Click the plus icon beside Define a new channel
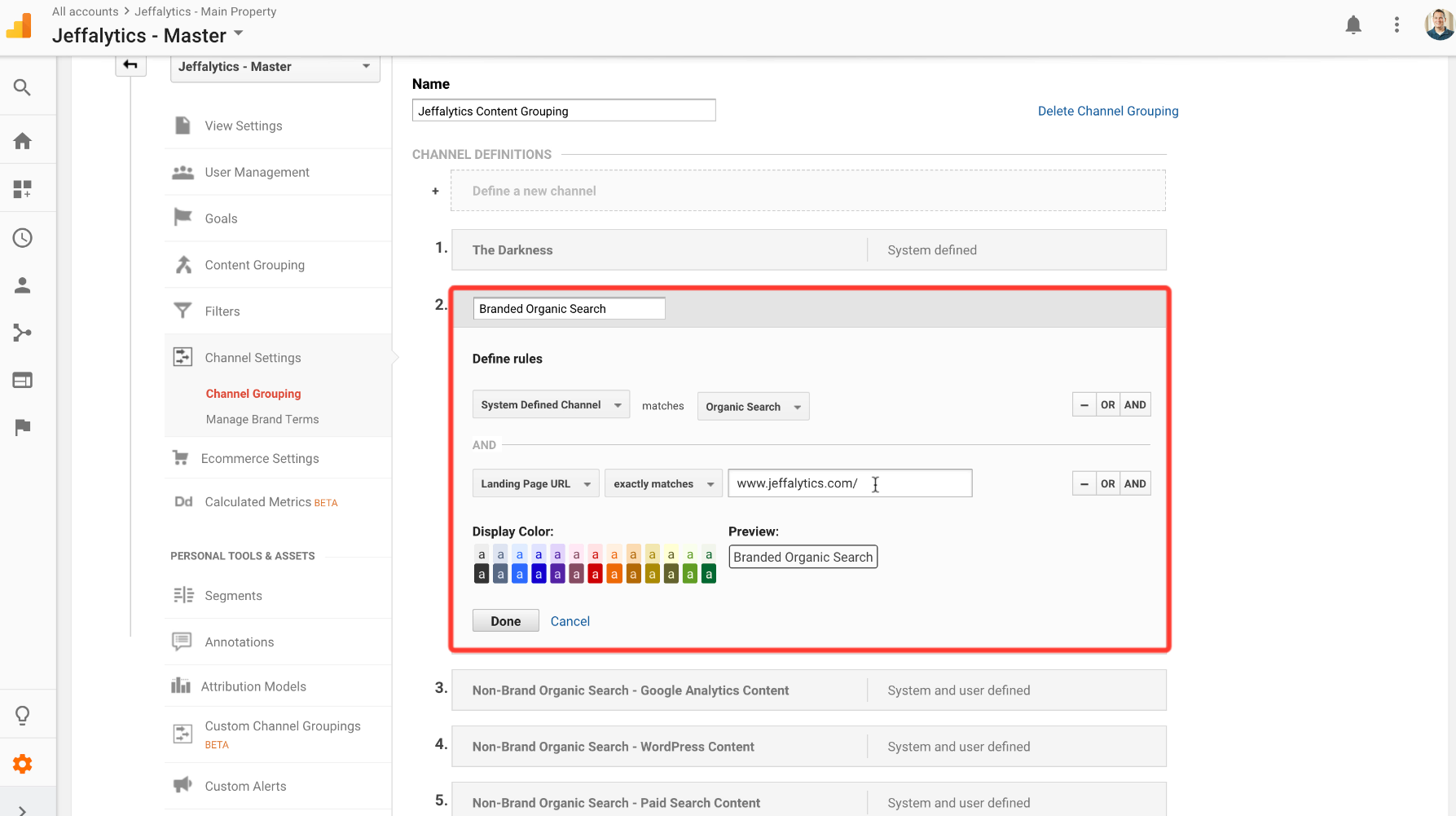1456x816 pixels. pos(435,191)
